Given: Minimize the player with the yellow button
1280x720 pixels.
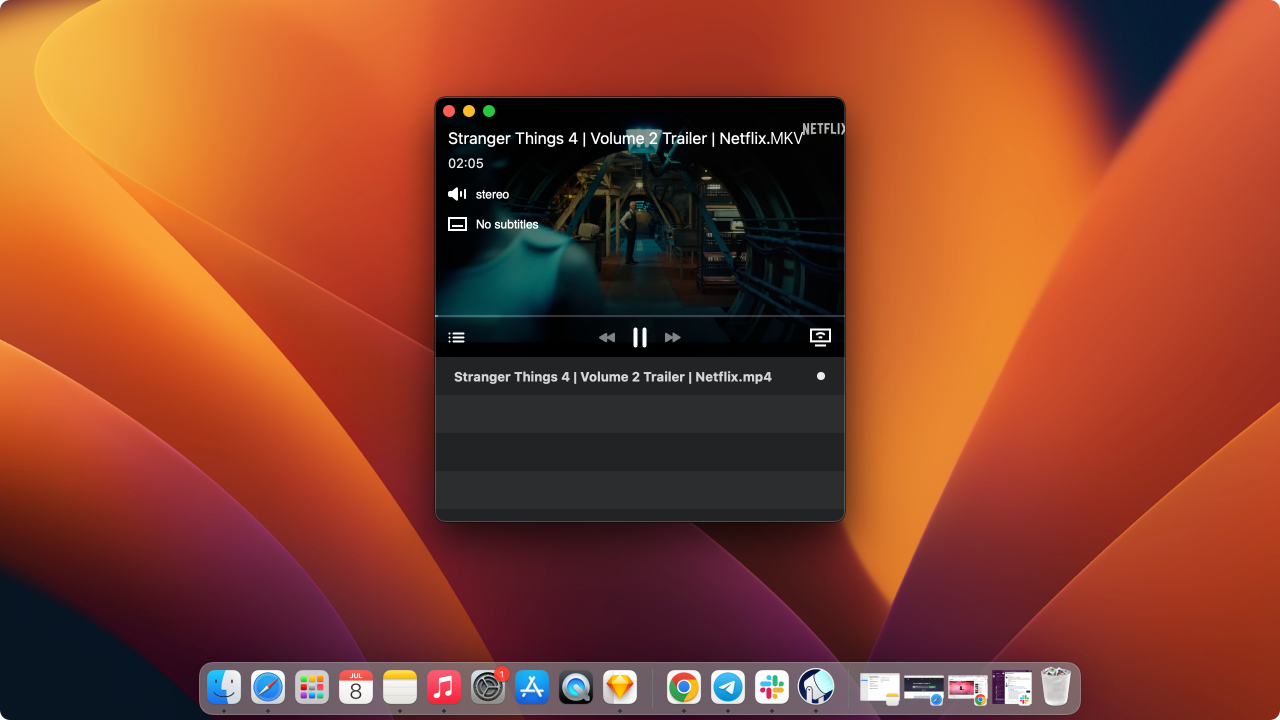Looking at the screenshot, I should (x=469, y=111).
